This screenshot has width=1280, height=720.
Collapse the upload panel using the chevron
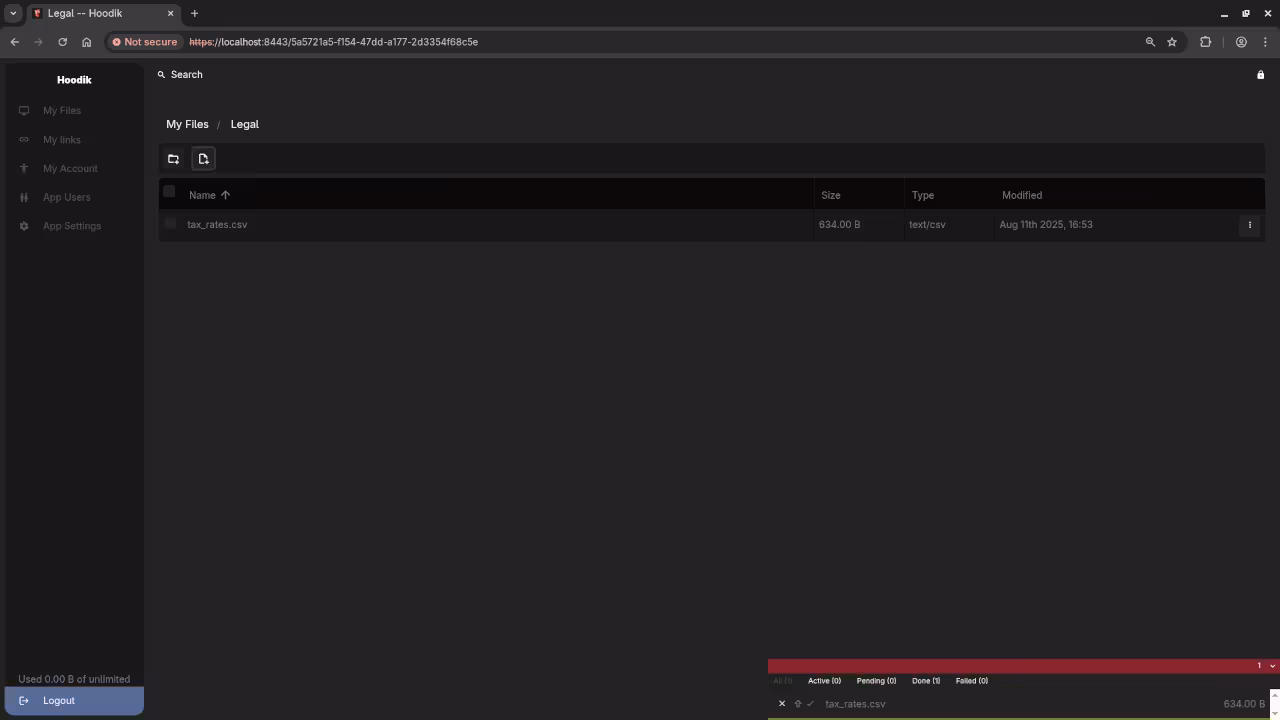click(1272, 666)
